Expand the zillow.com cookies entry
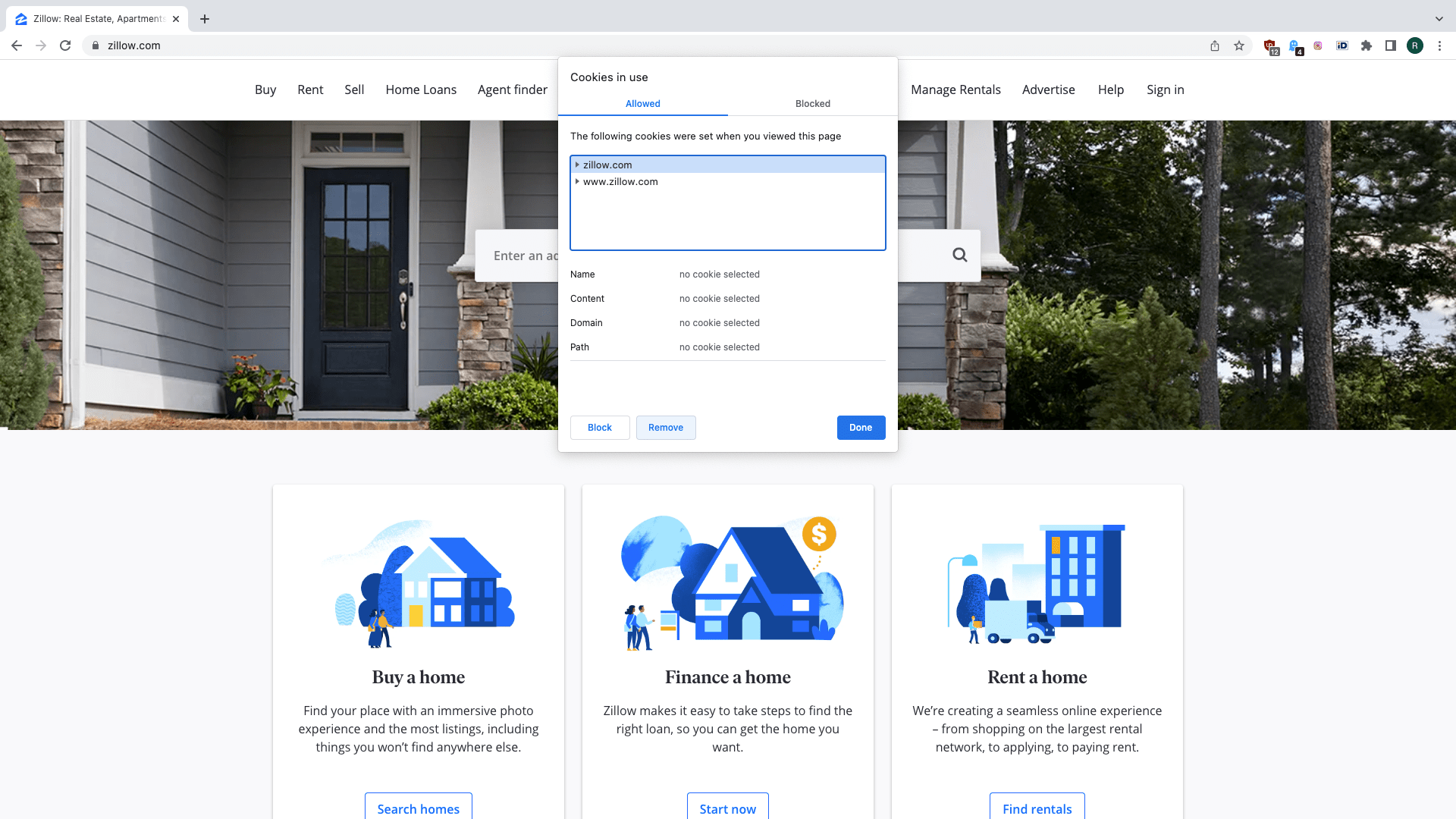Image resolution: width=1456 pixels, height=819 pixels. pos(577,165)
